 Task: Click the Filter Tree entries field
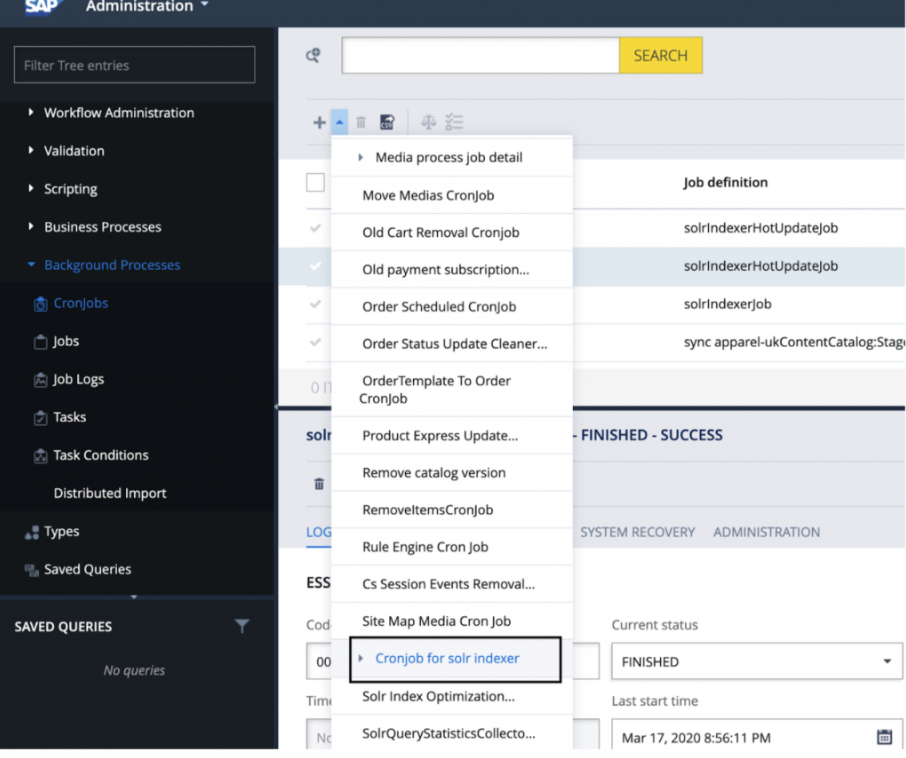tap(135, 65)
